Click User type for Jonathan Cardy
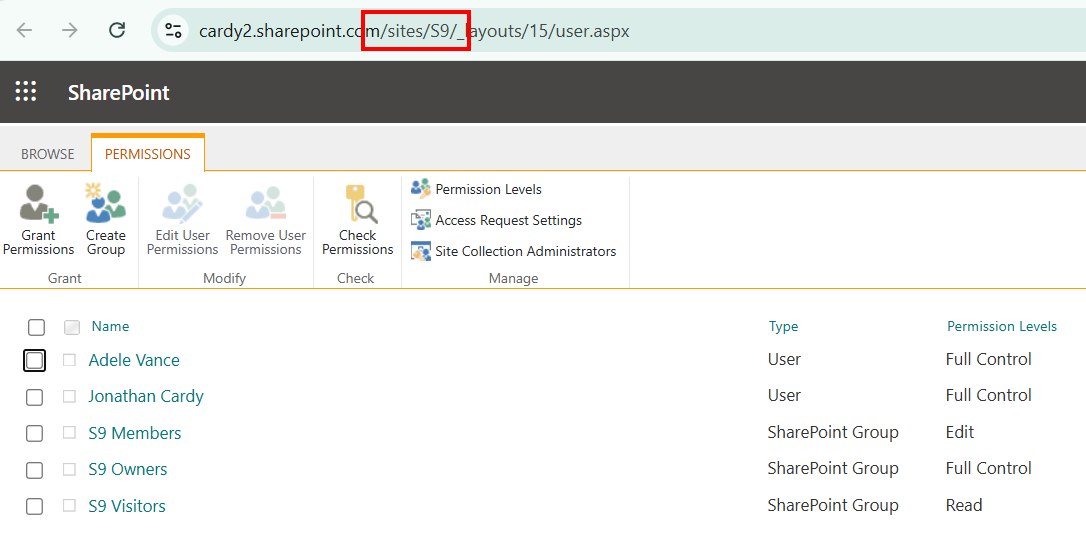Image resolution: width=1086 pixels, height=537 pixels. coord(784,395)
